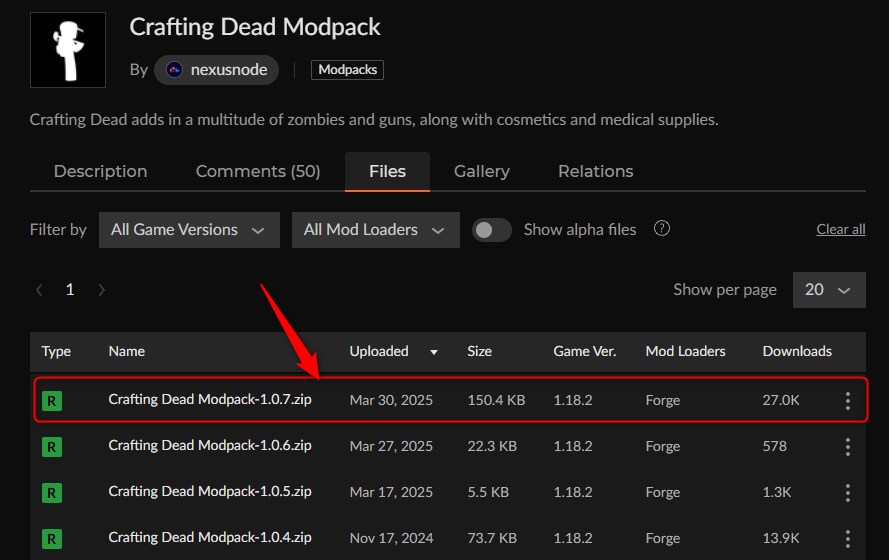Click release type icon for Modpack-1.0.5.zip
The image size is (889, 560).
52,493
